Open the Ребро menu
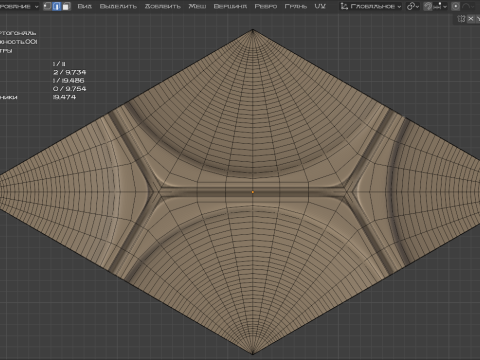This screenshot has width=480, height=360. tap(266, 6)
